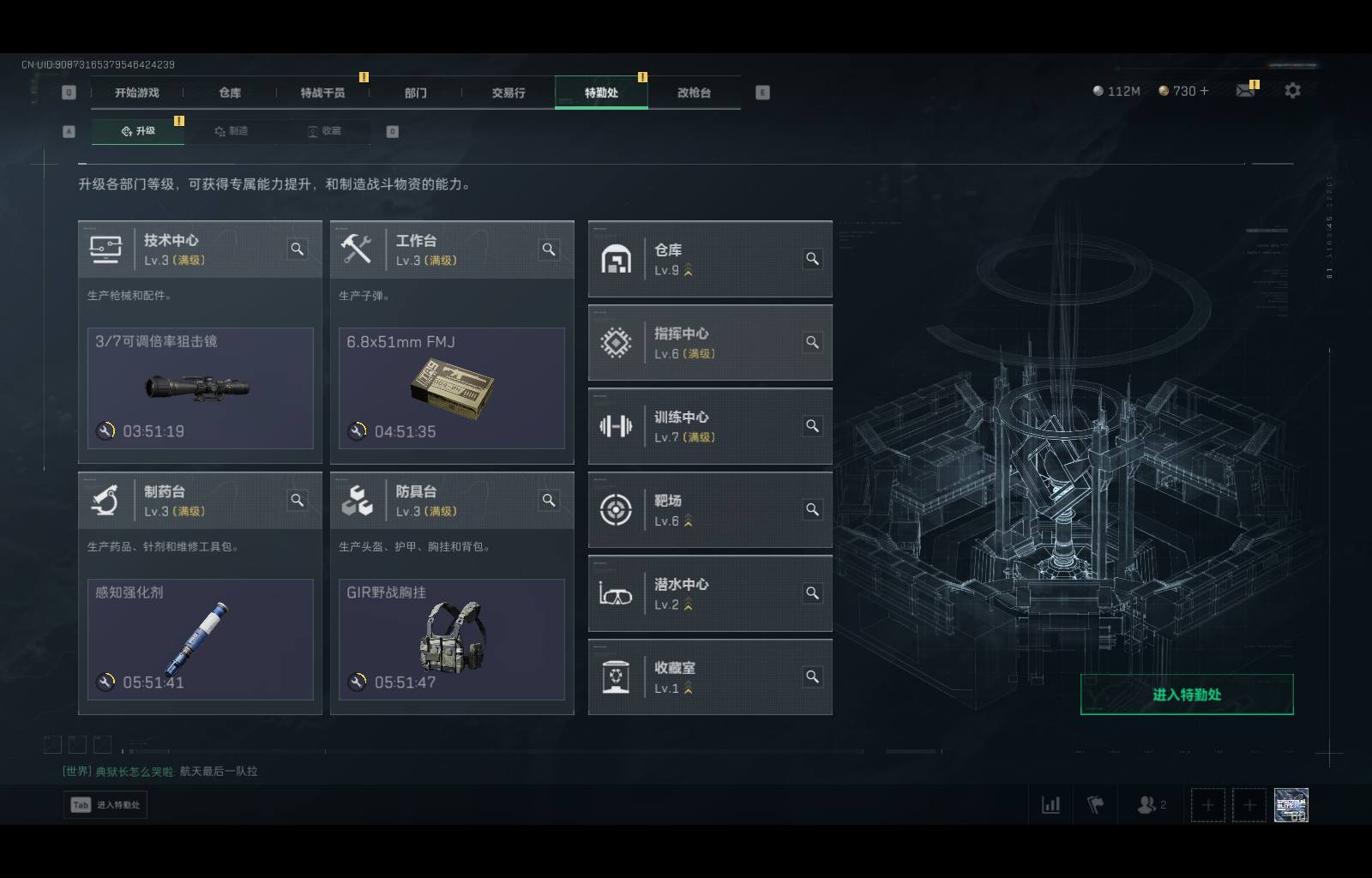The height and width of the screenshot is (878, 1372).
Task: Switch to the 仓库 top tab
Action: coord(230,93)
